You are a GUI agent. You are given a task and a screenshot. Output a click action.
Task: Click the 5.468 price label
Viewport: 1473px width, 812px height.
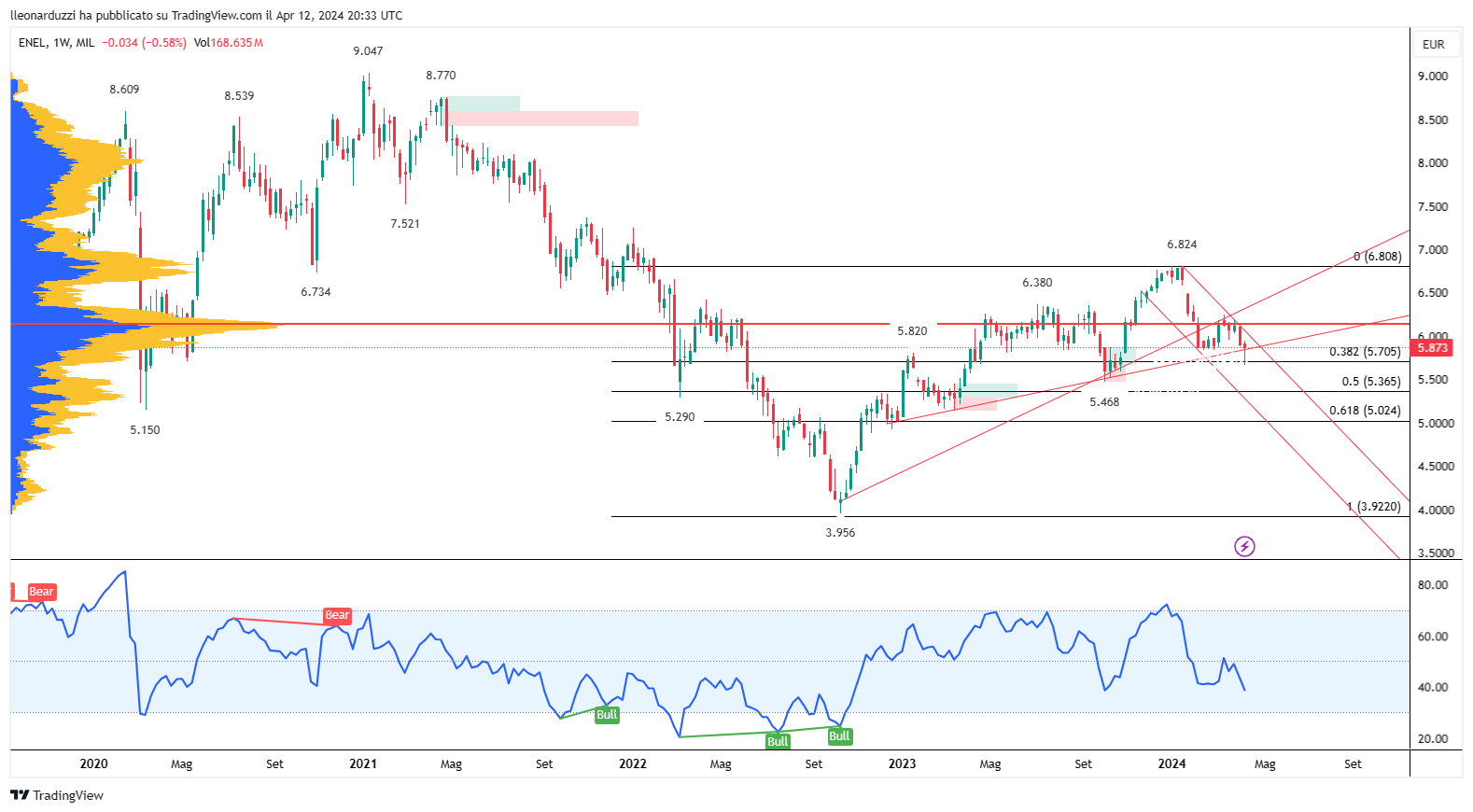pos(1104,402)
